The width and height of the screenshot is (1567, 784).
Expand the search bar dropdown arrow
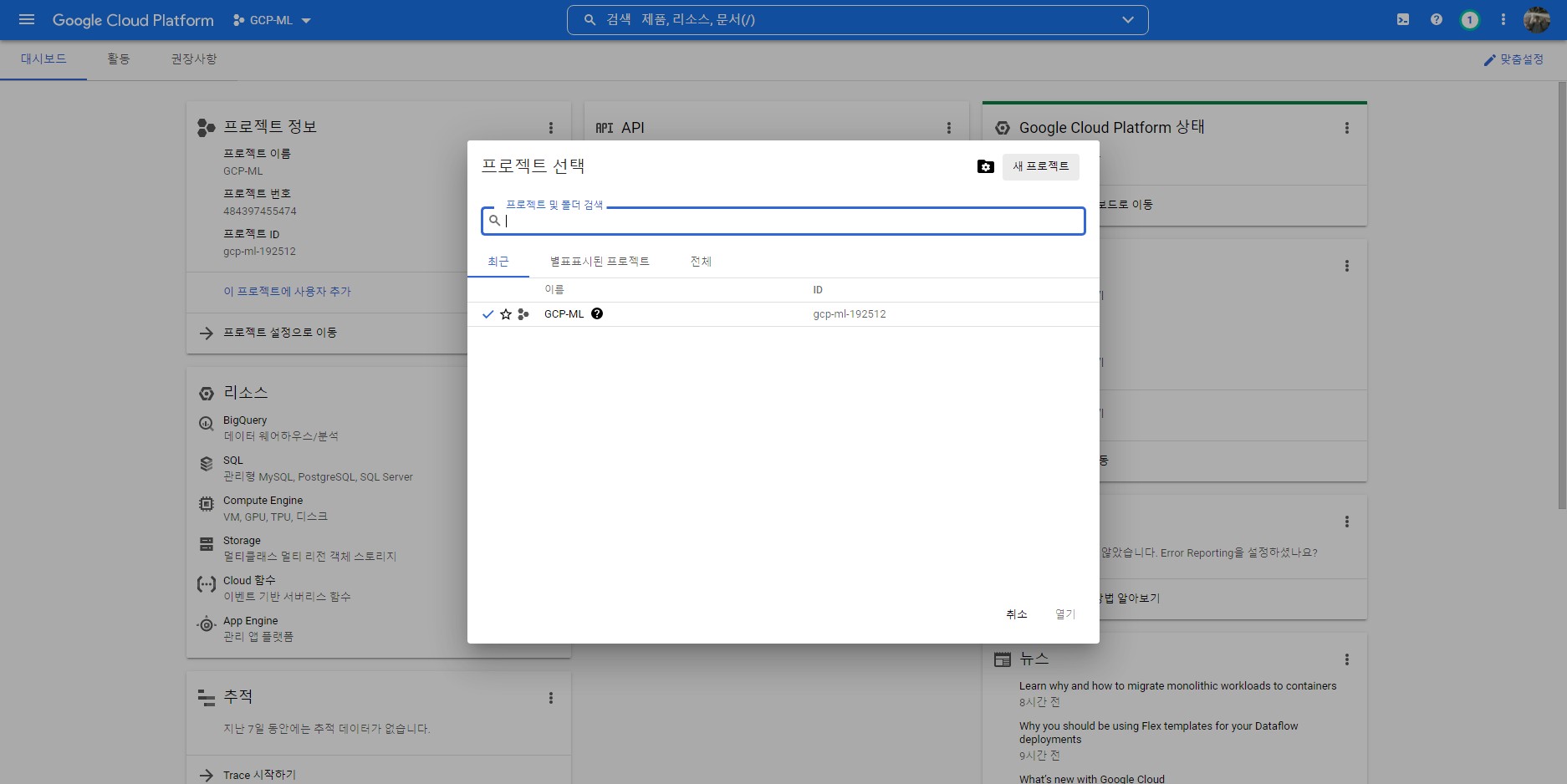click(1128, 20)
